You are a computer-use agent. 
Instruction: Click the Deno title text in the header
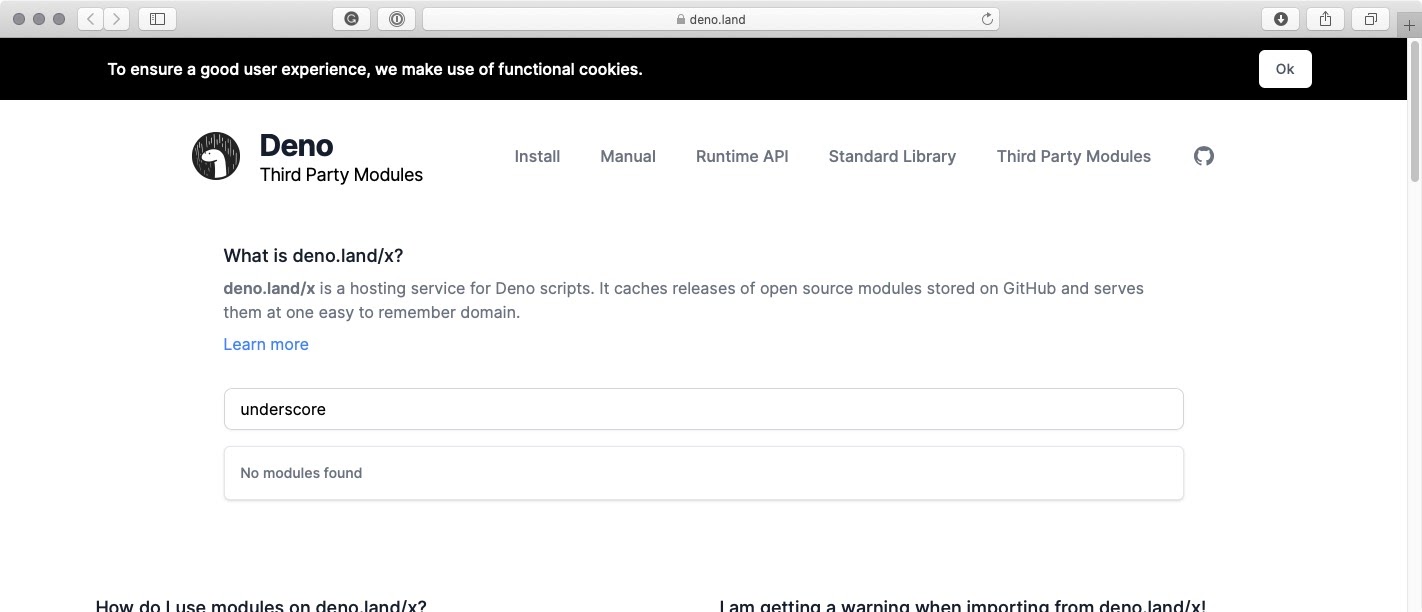(296, 145)
